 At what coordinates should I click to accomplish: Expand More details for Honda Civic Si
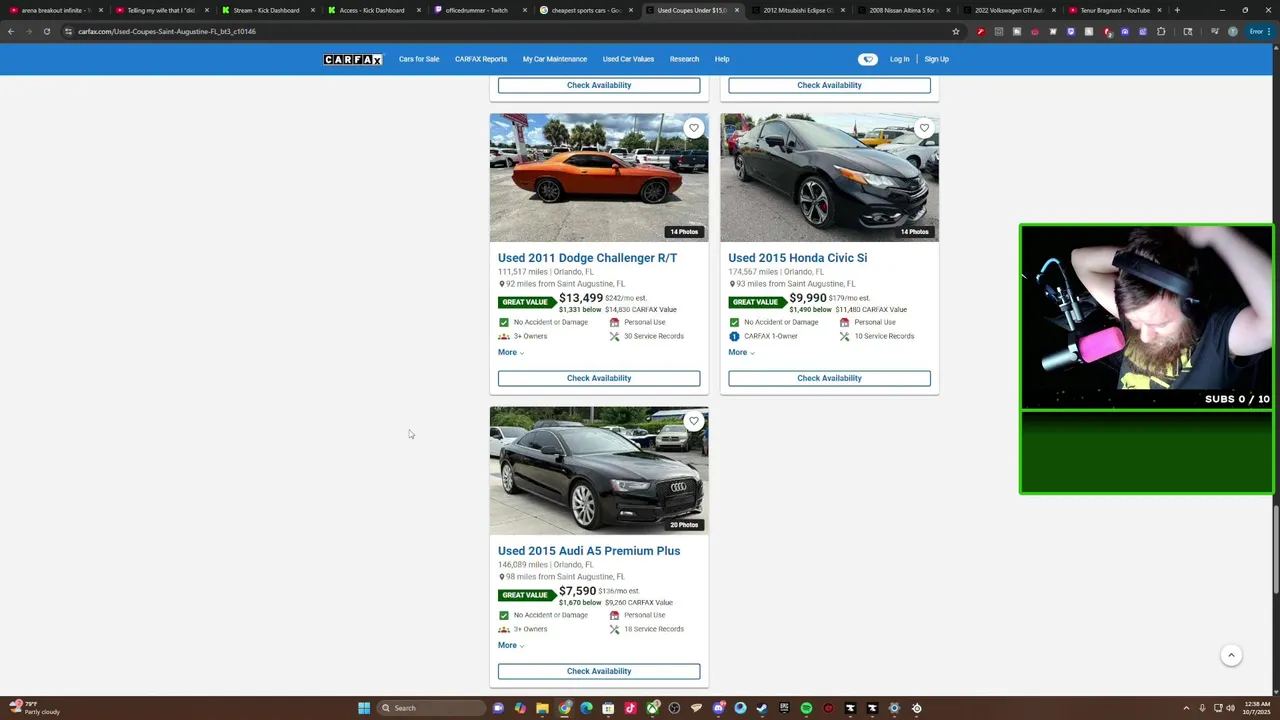(x=741, y=352)
